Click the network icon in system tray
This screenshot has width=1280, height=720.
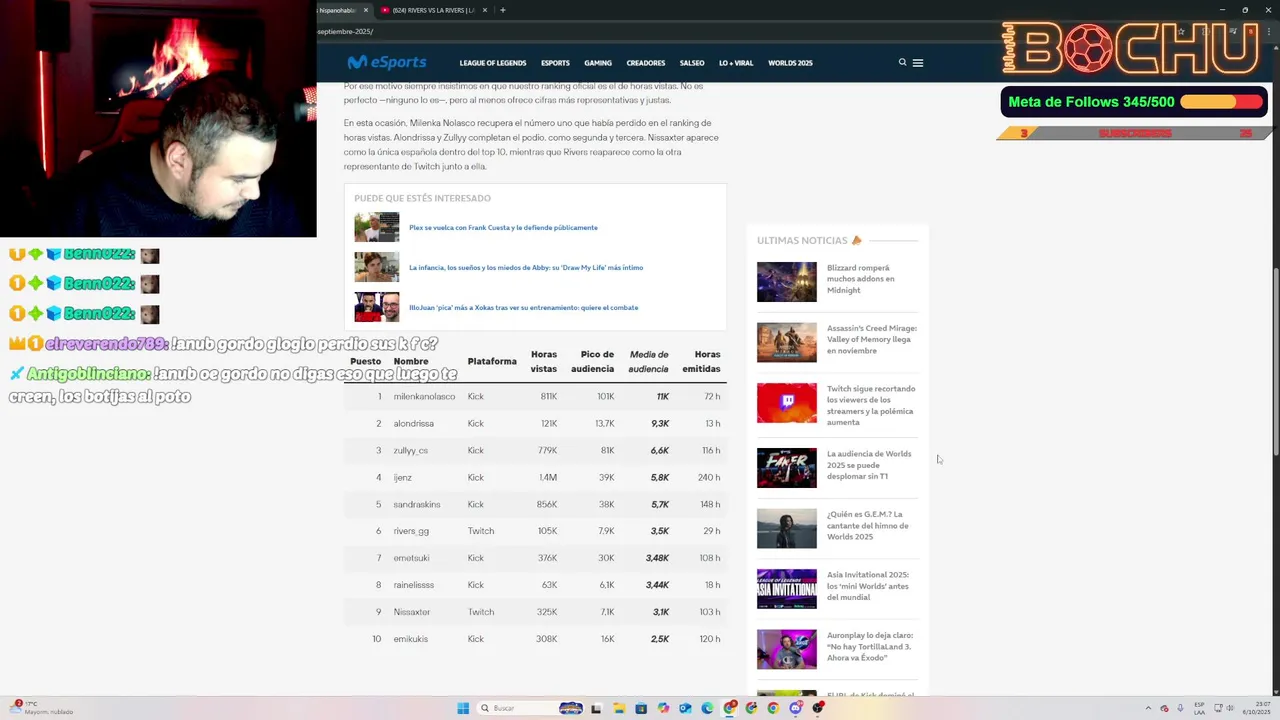coord(1218,708)
